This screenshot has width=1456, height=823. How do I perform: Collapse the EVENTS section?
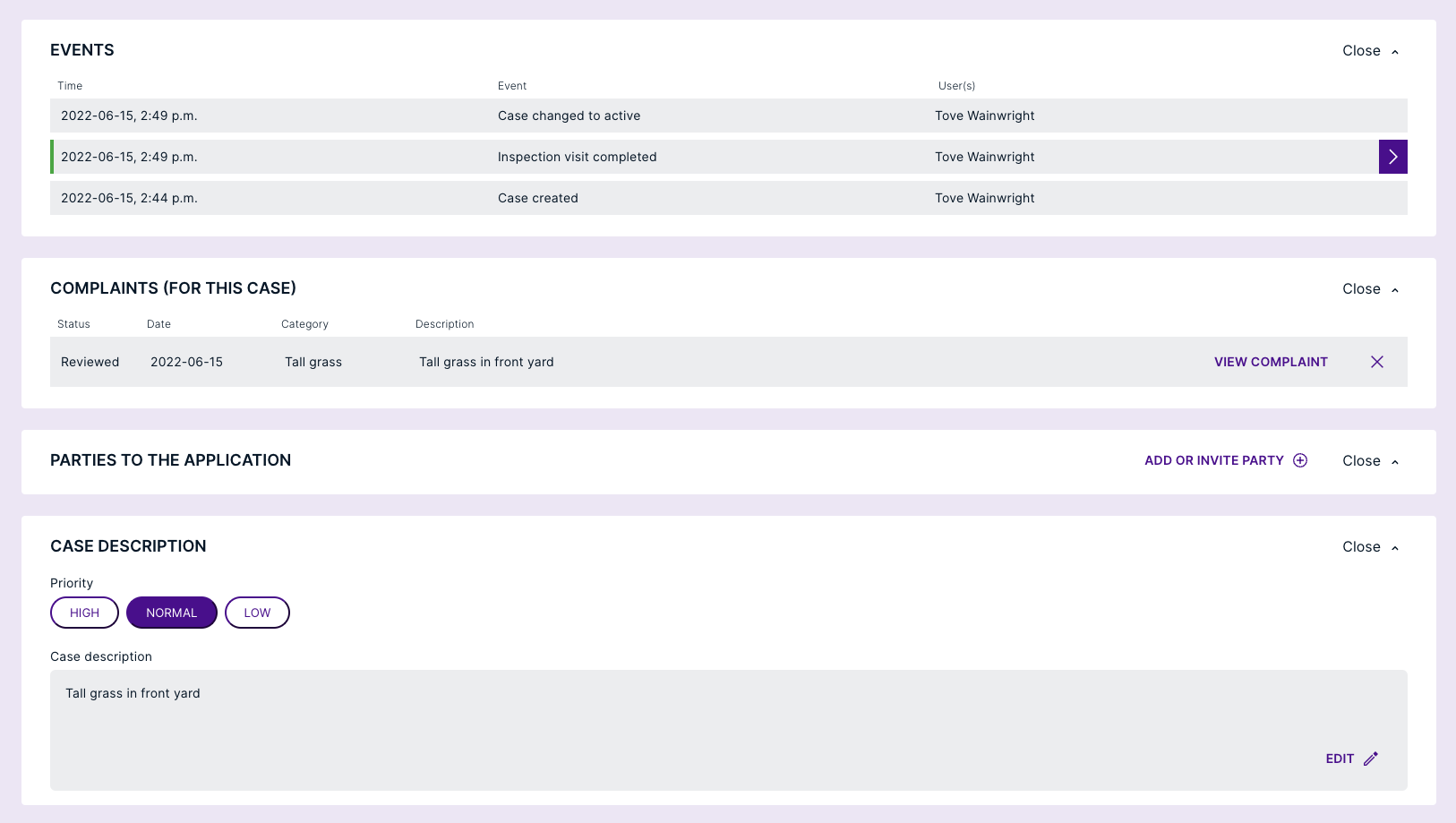click(x=1361, y=50)
